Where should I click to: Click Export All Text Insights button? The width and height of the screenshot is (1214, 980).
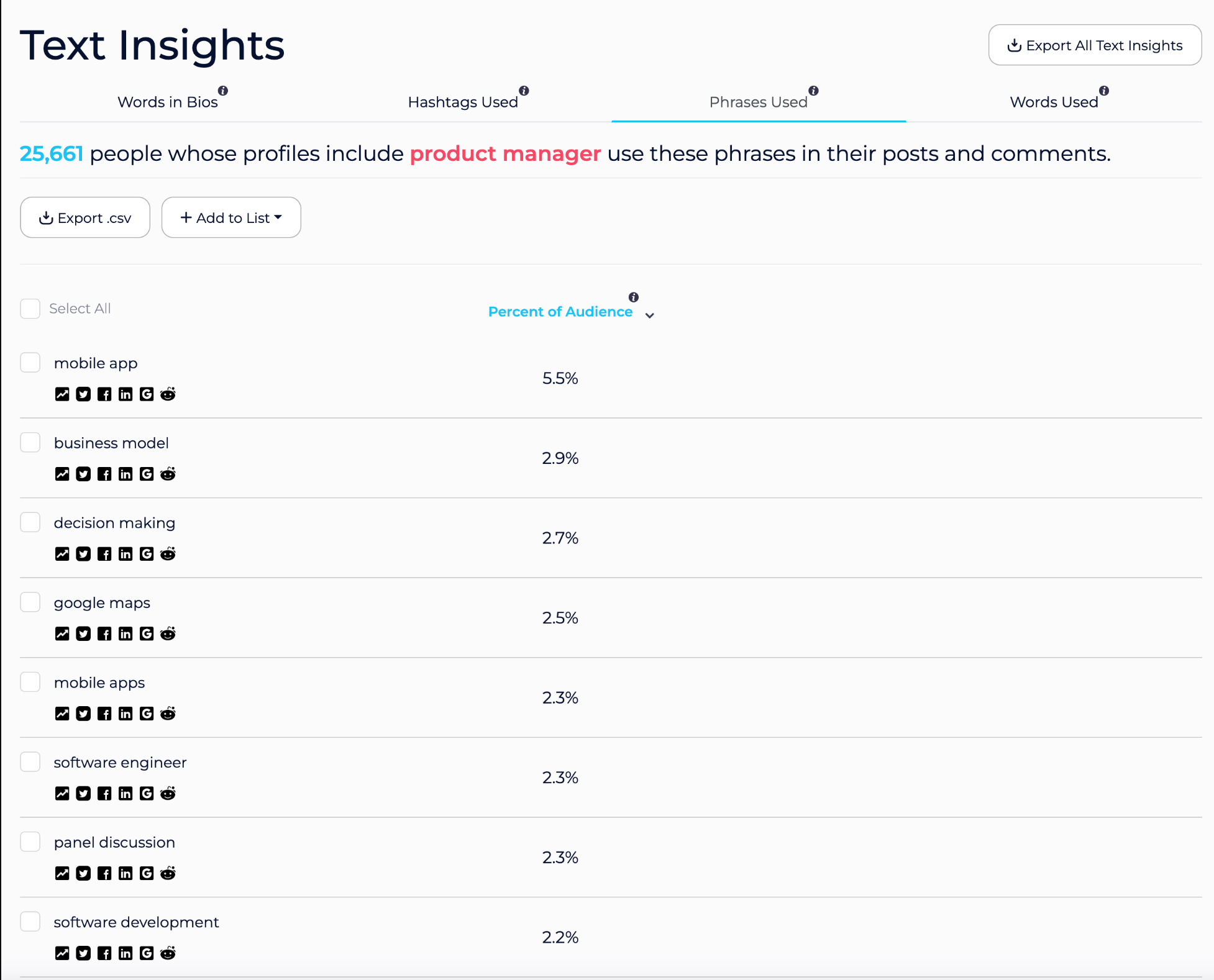[x=1095, y=45]
